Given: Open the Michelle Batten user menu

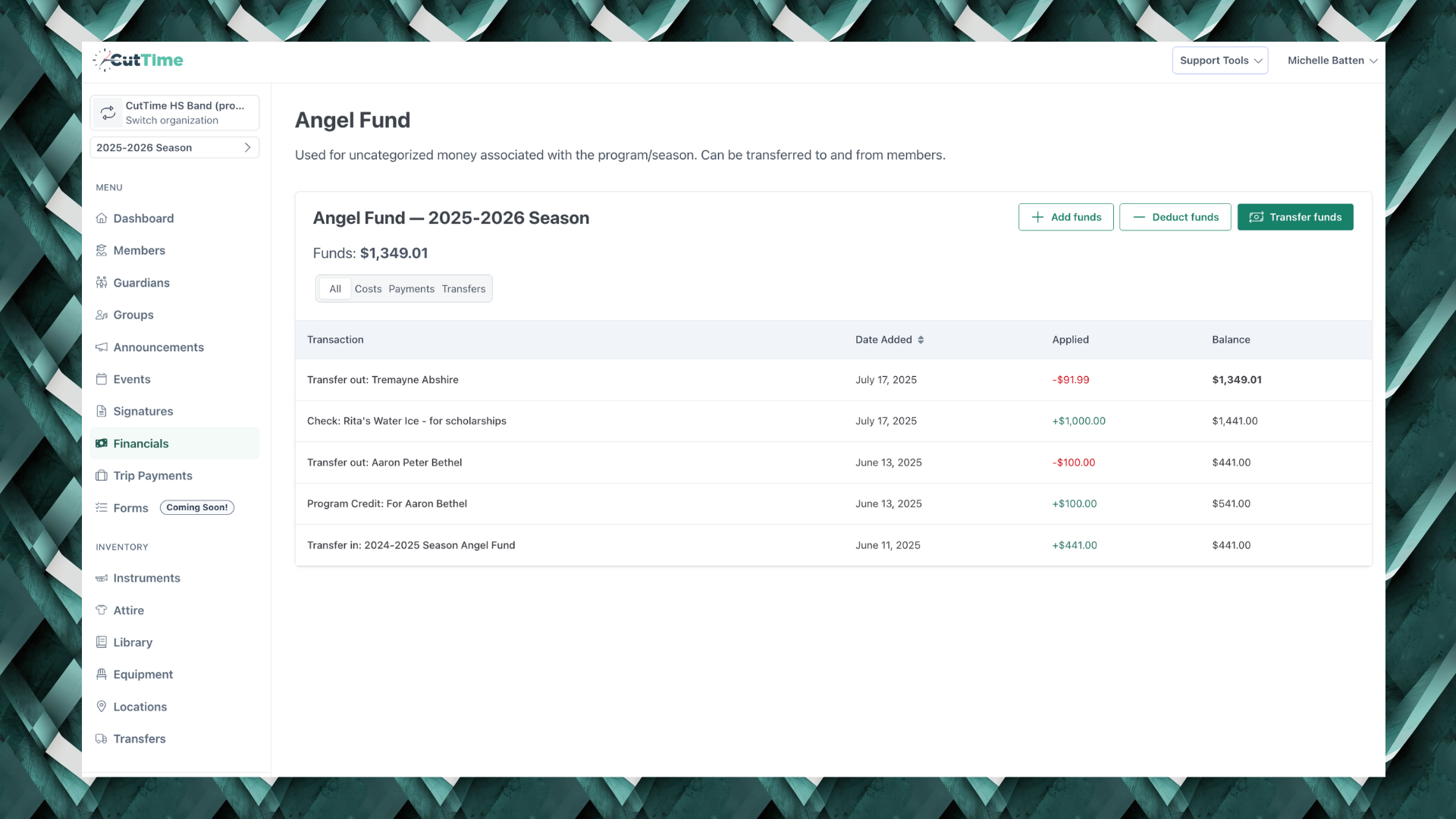Looking at the screenshot, I should click(1332, 61).
